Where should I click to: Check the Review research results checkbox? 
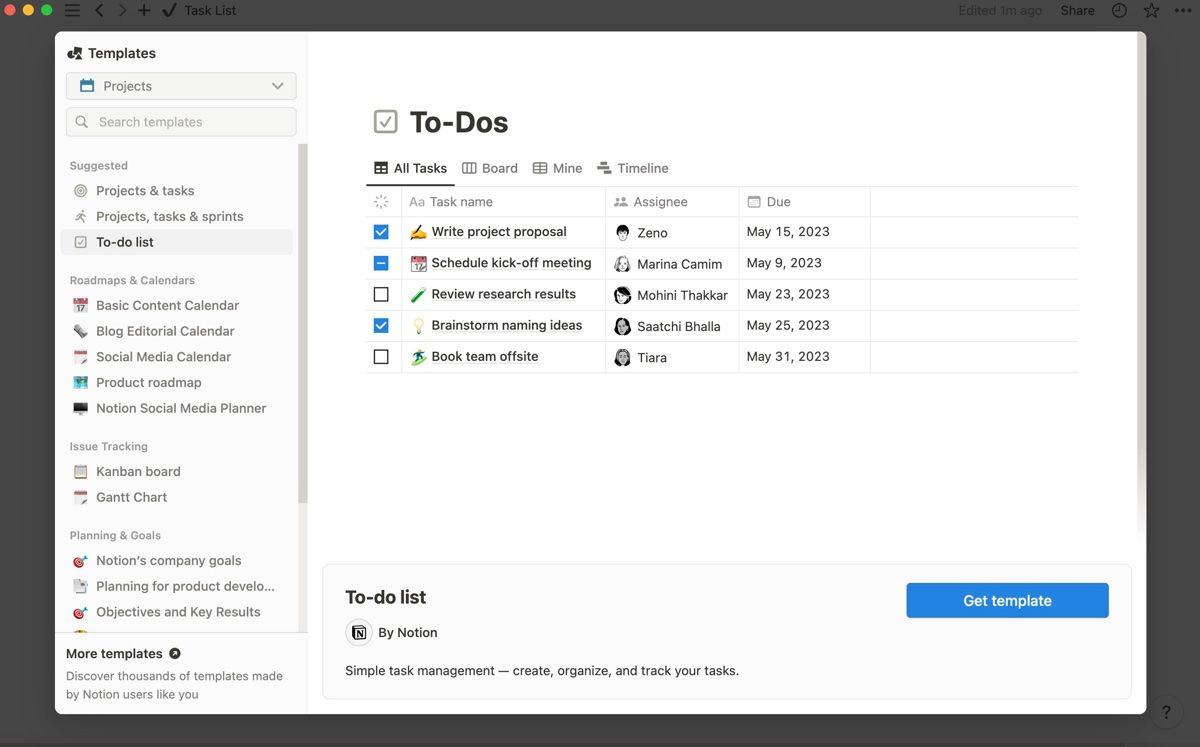pos(381,295)
